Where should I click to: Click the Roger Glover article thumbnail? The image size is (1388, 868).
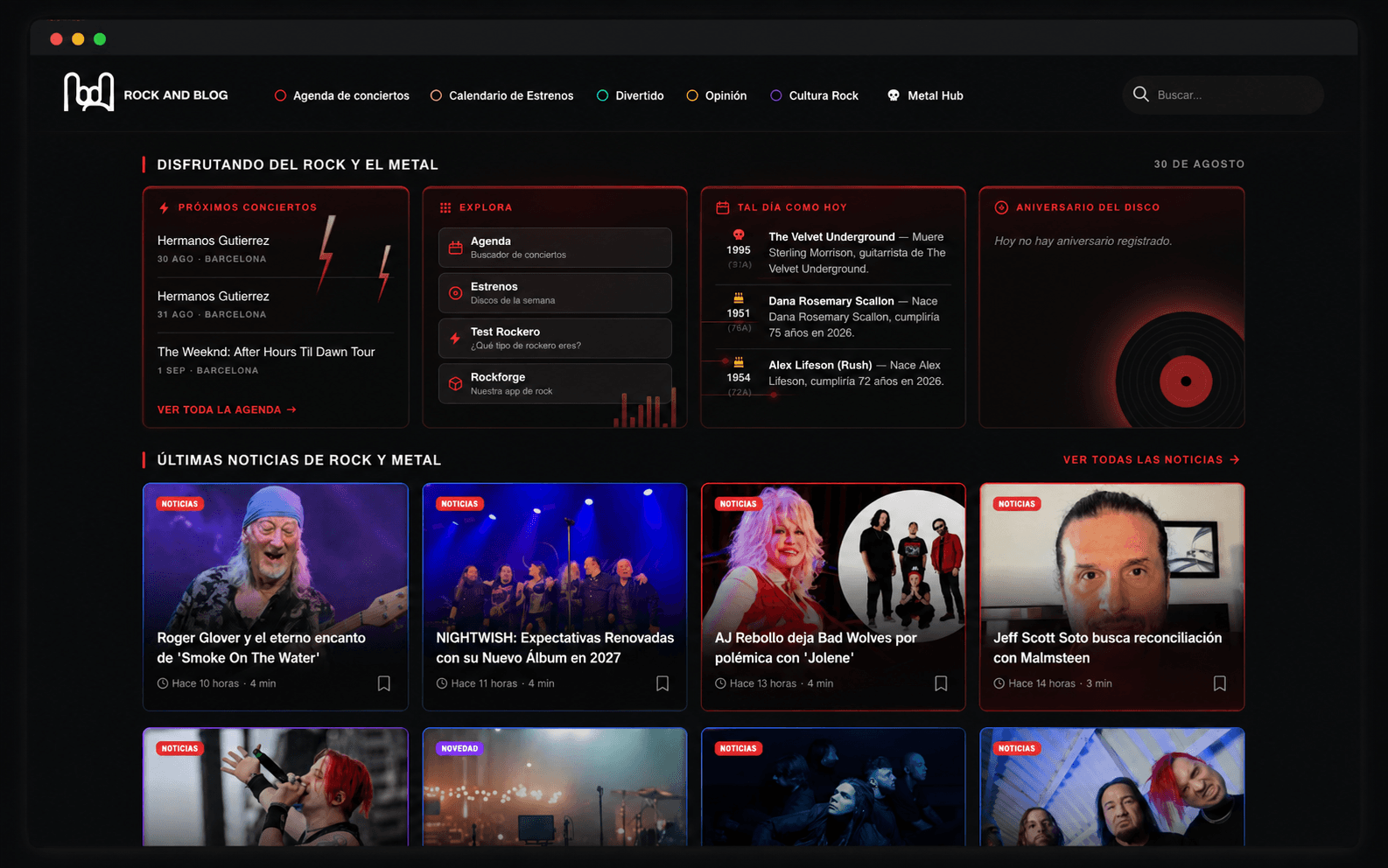[276, 556]
